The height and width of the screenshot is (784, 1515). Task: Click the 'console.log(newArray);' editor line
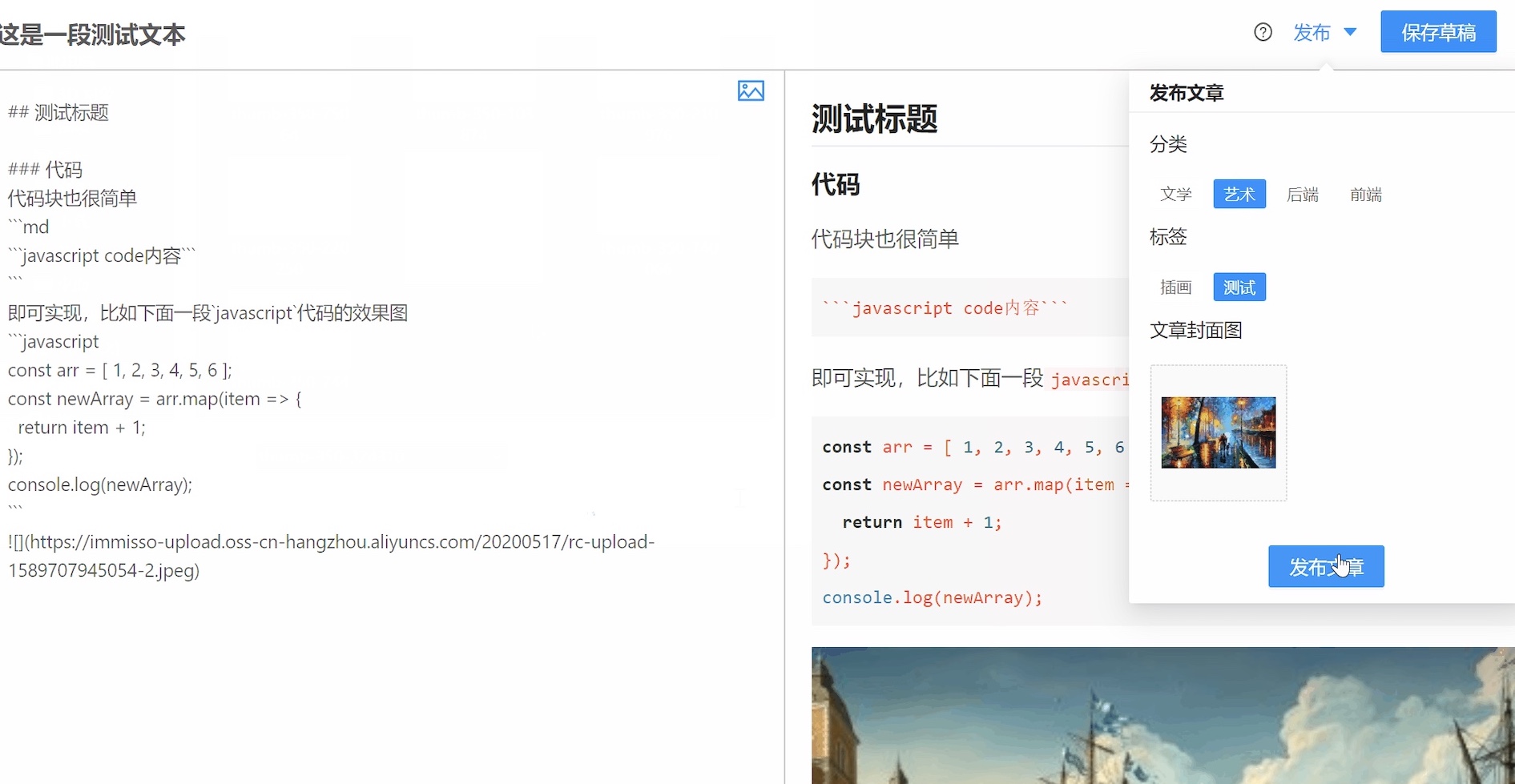pos(100,484)
